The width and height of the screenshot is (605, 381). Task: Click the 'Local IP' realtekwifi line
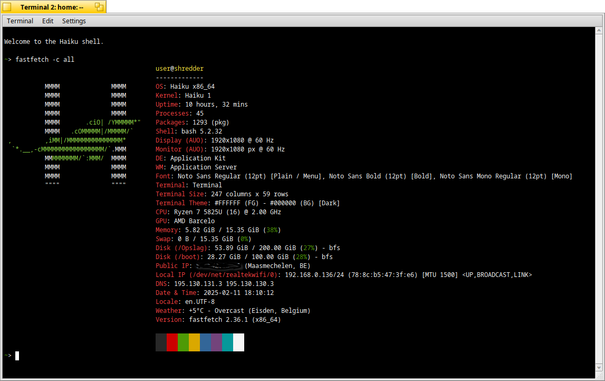(x=344, y=275)
